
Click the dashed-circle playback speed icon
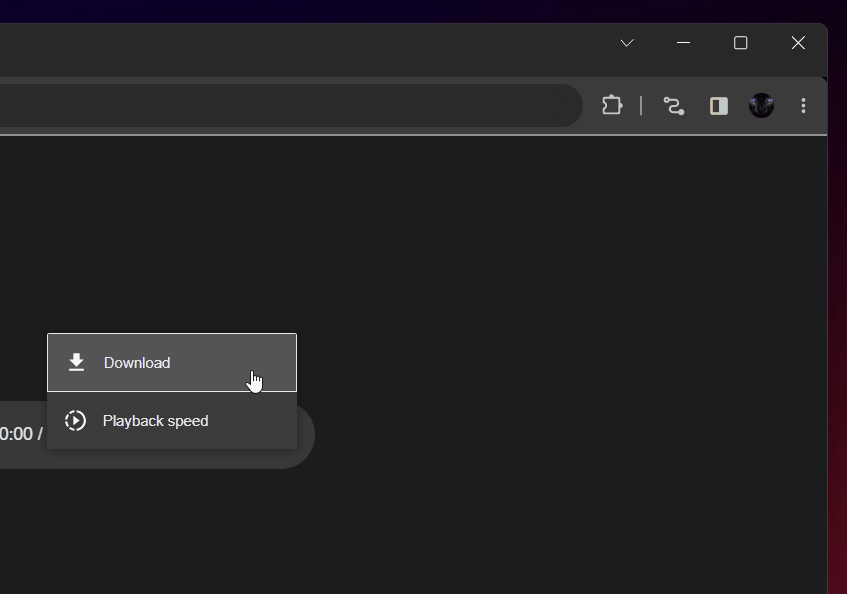click(x=75, y=421)
